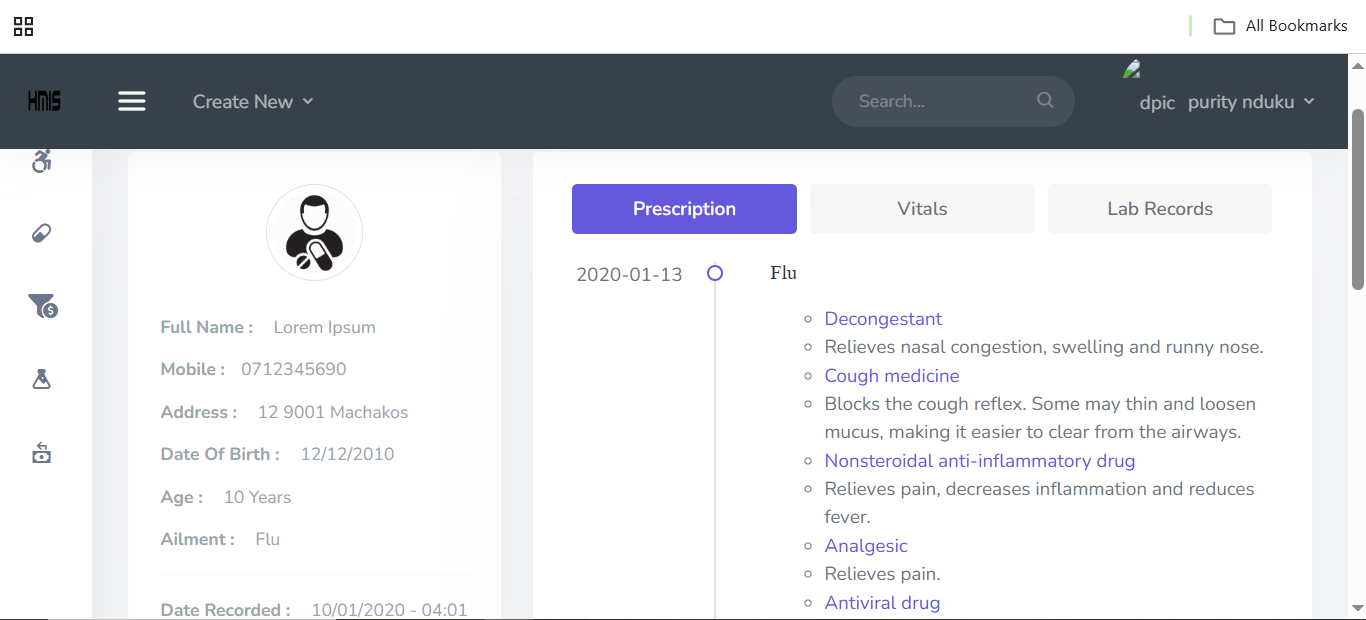Viewport: 1366px width, 620px height.
Task: Click Nonsteroidal anti-inflammatory drug link
Action: tap(979, 461)
